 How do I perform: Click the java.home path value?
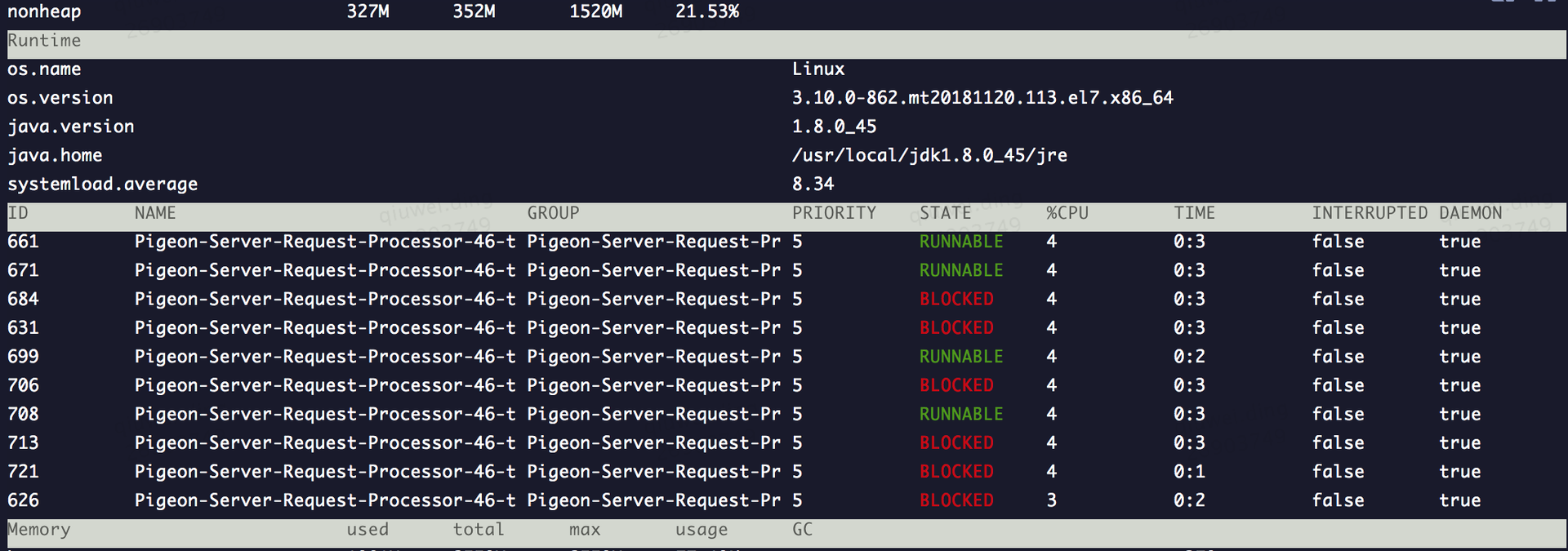[x=929, y=155]
